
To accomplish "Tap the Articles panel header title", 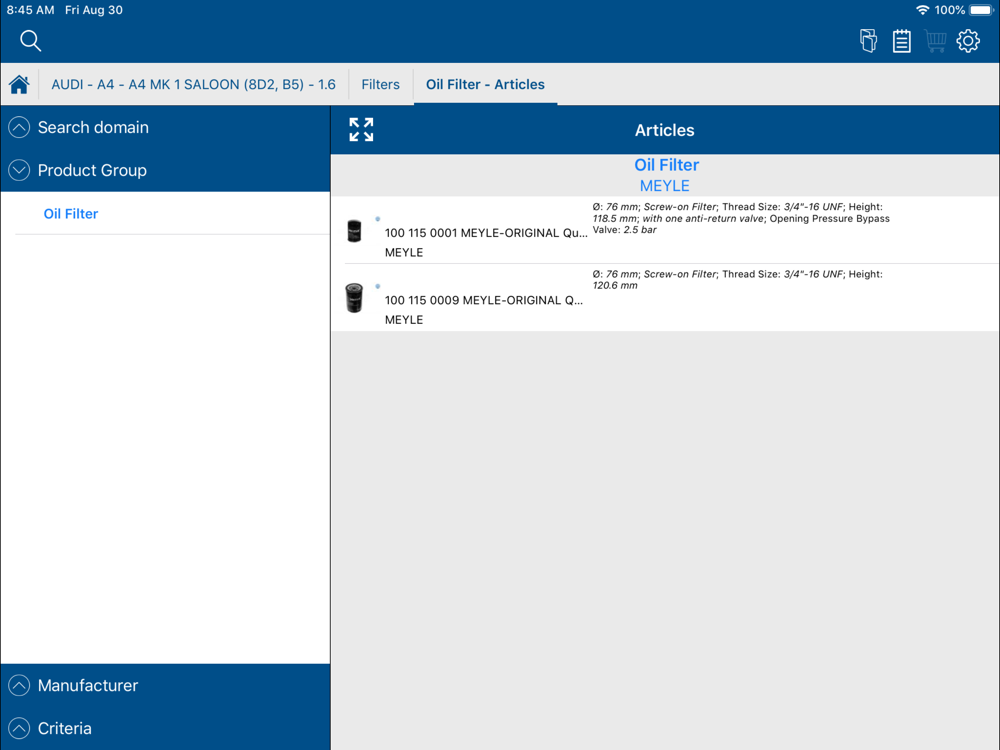I will click(665, 130).
